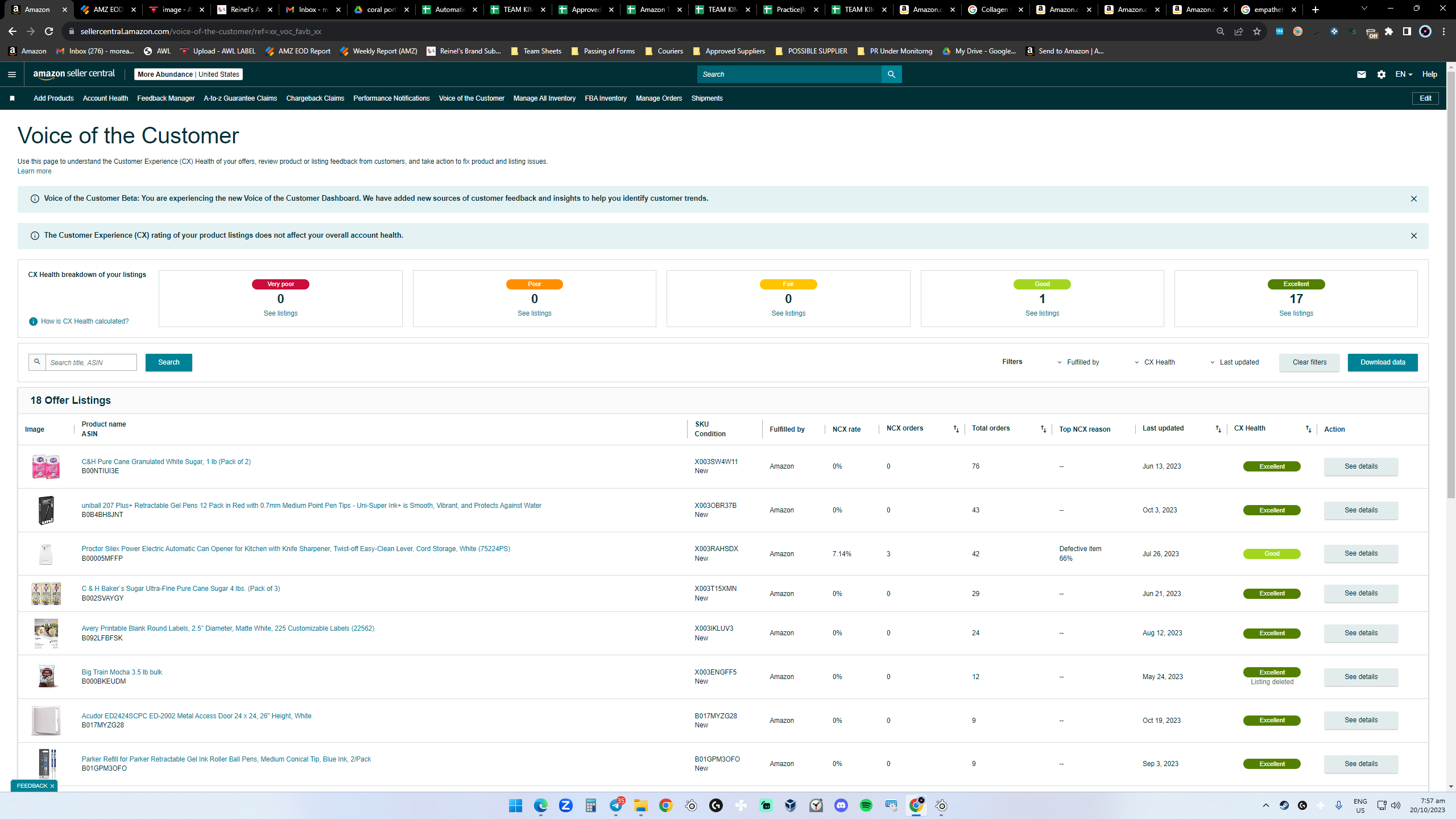Open A-to-z Guarantee Claims
This screenshot has width=1456, height=819.
tap(240, 98)
